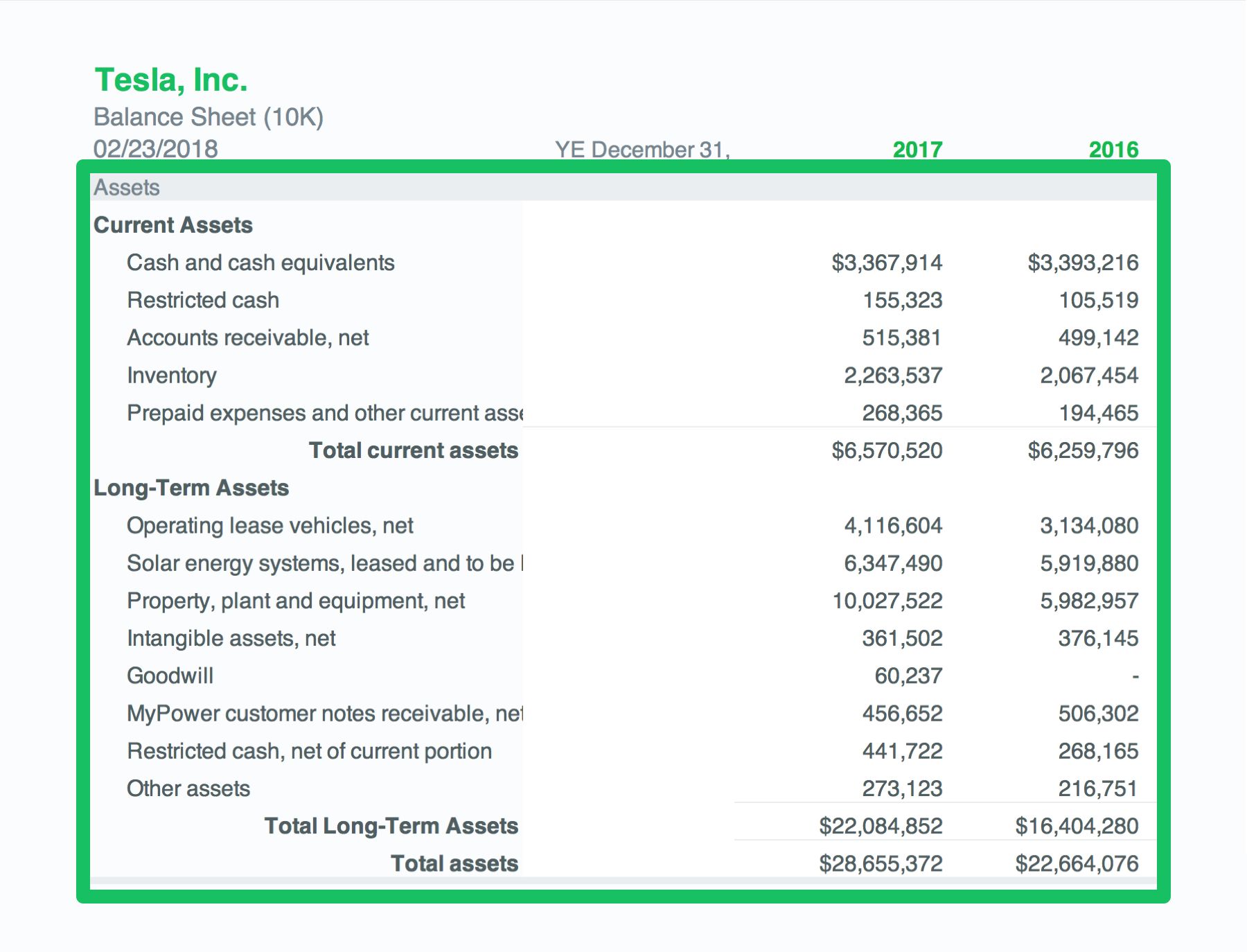Image resolution: width=1247 pixels, height=952 pixels.
Task: Click the empty 2016 Goodwill dash cell
Action: pyautogui.click(x=1134, y=676)
